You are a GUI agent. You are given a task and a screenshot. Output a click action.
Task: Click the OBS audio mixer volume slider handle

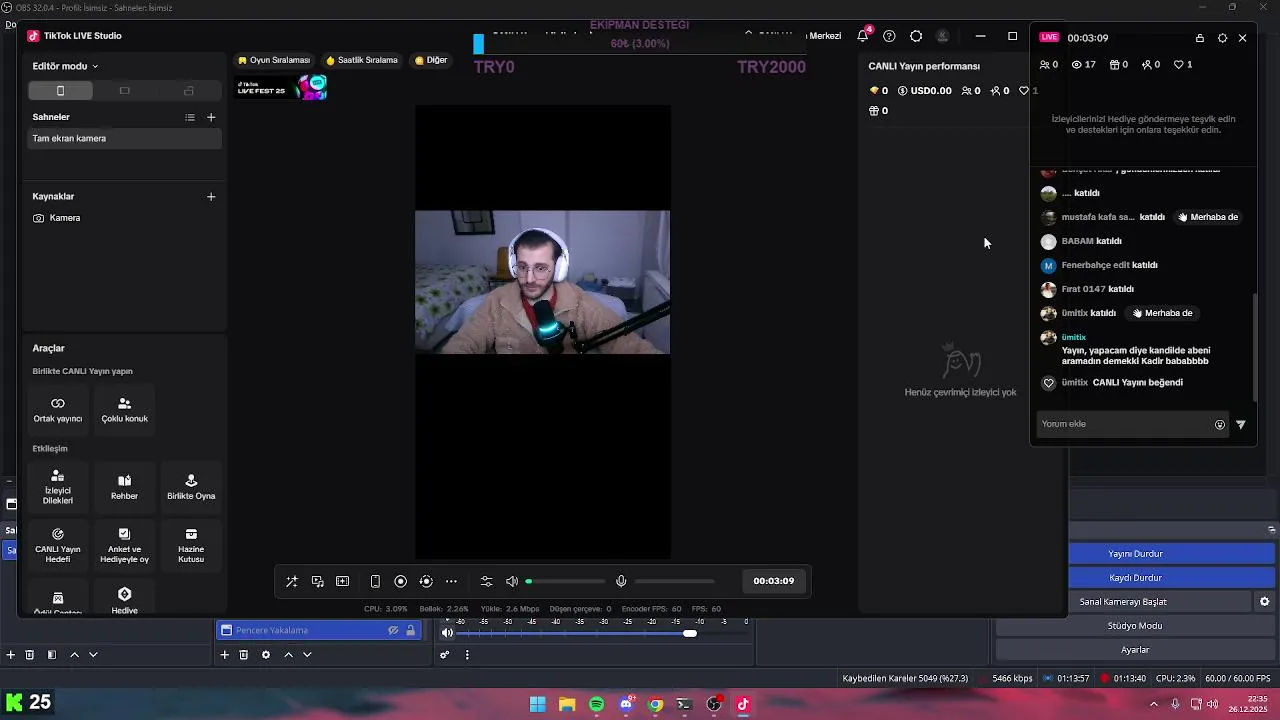click(690, 633)
